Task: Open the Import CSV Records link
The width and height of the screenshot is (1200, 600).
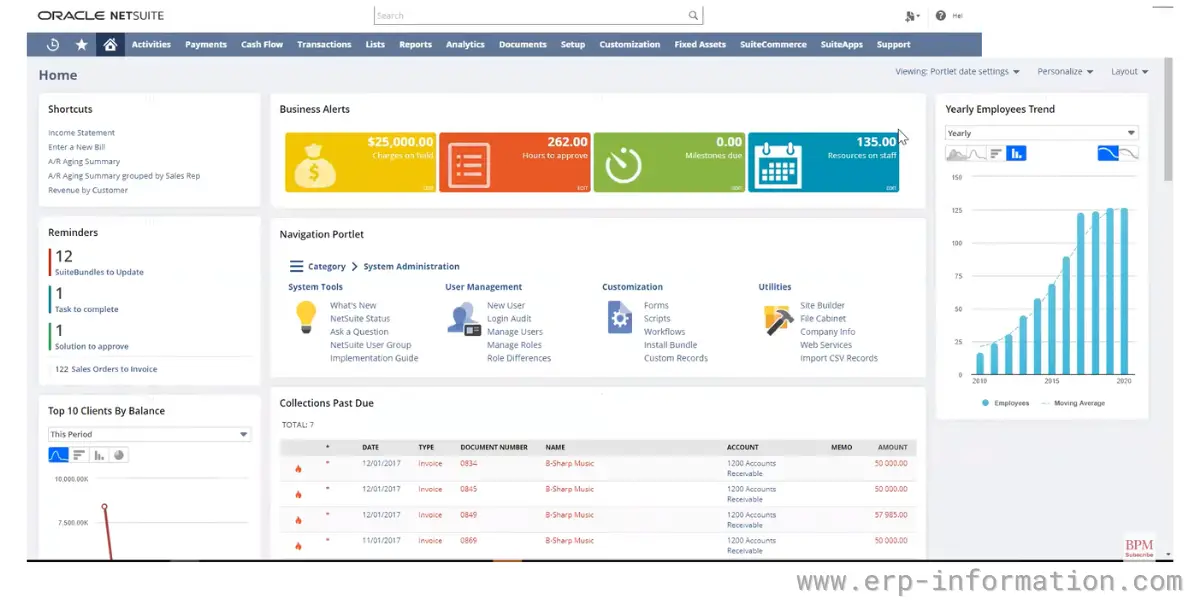Action: 839,358
